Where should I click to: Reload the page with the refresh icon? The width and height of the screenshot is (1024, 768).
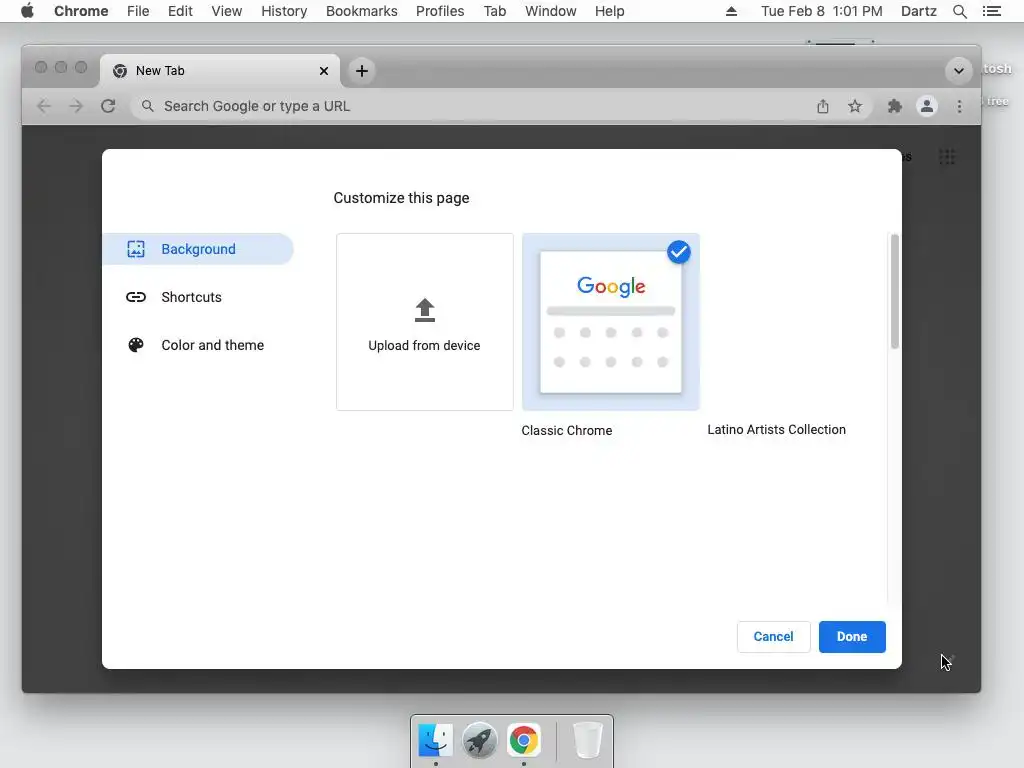108,106
